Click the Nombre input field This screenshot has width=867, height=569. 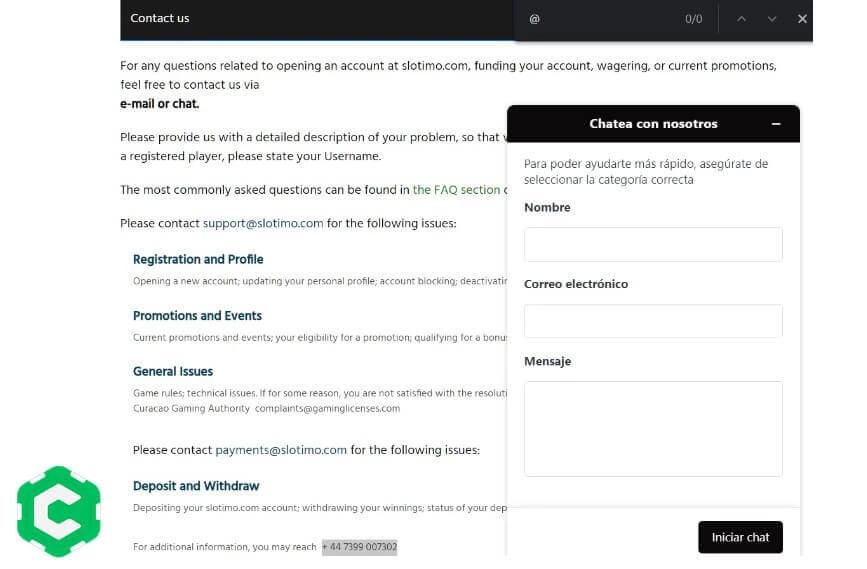(653, 244)
